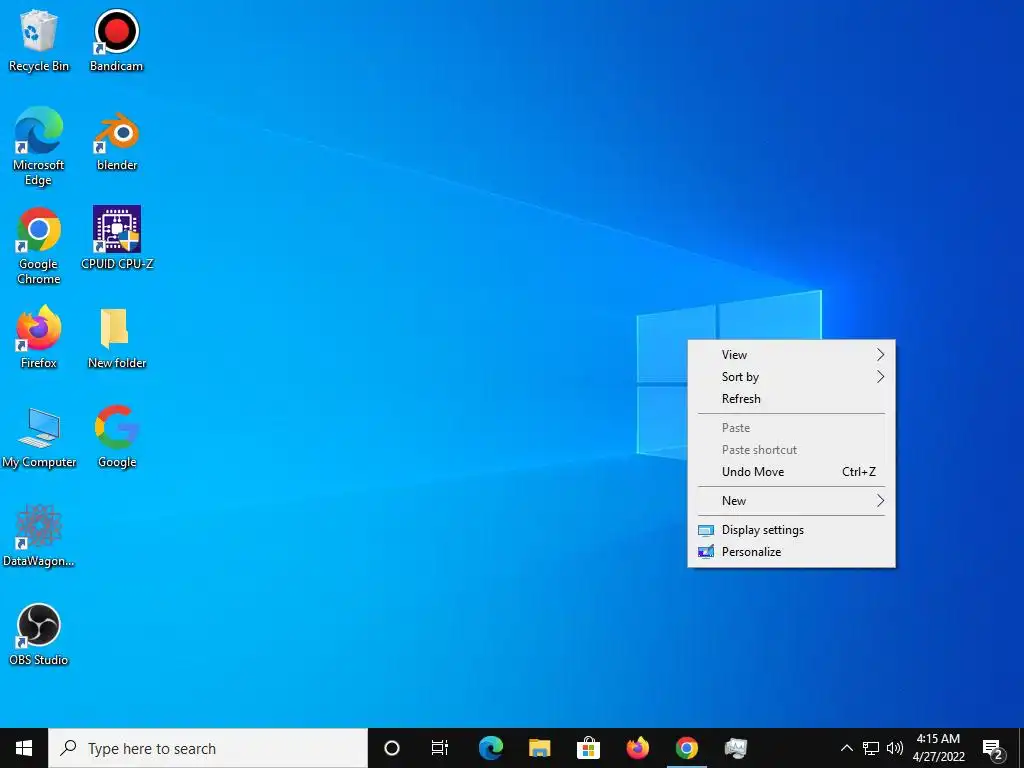1024x768 pixels.
Task: Open Microsoft Store from the taskbar
Action: point(588,748)
